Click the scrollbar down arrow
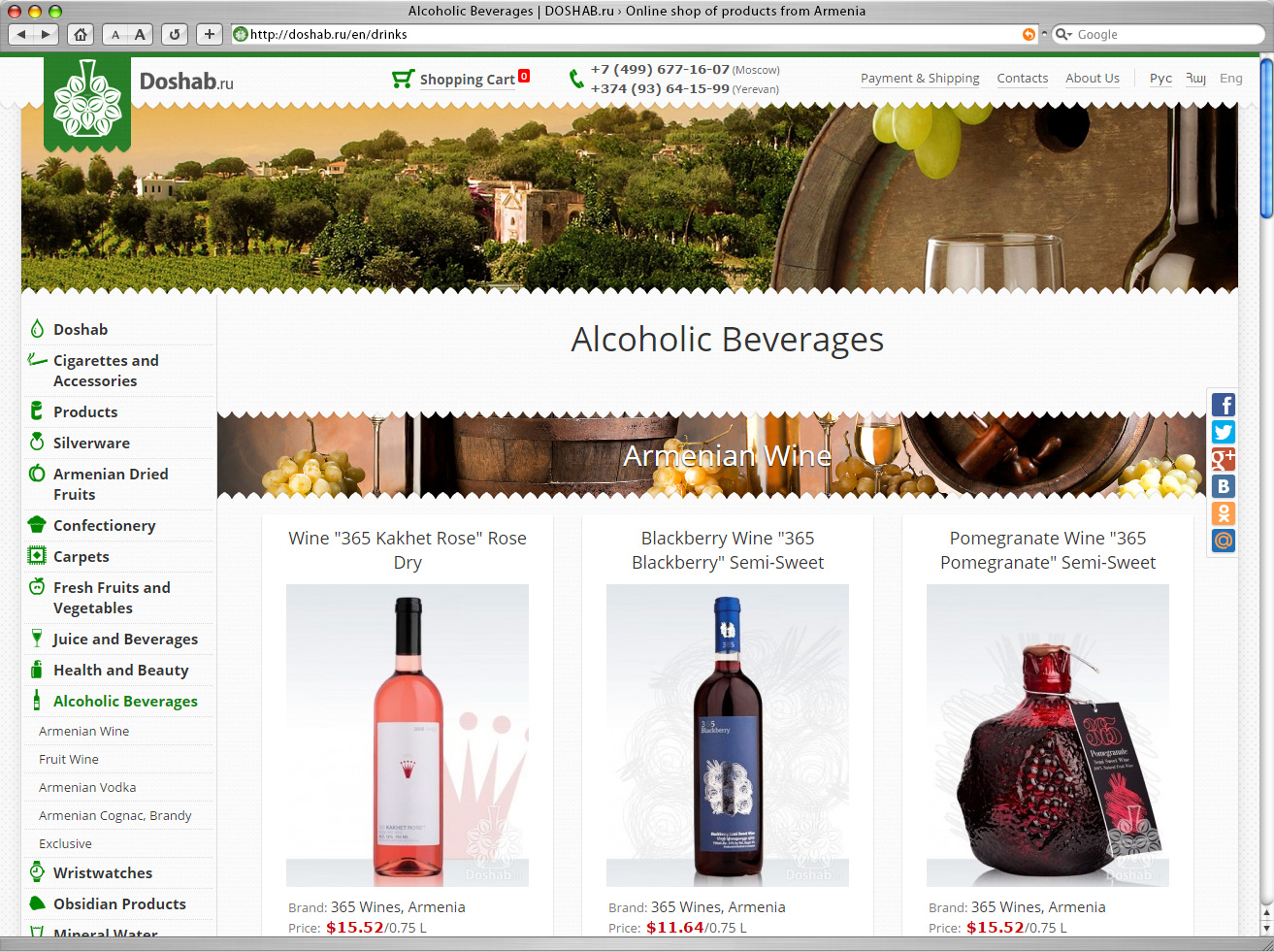 1266,928
